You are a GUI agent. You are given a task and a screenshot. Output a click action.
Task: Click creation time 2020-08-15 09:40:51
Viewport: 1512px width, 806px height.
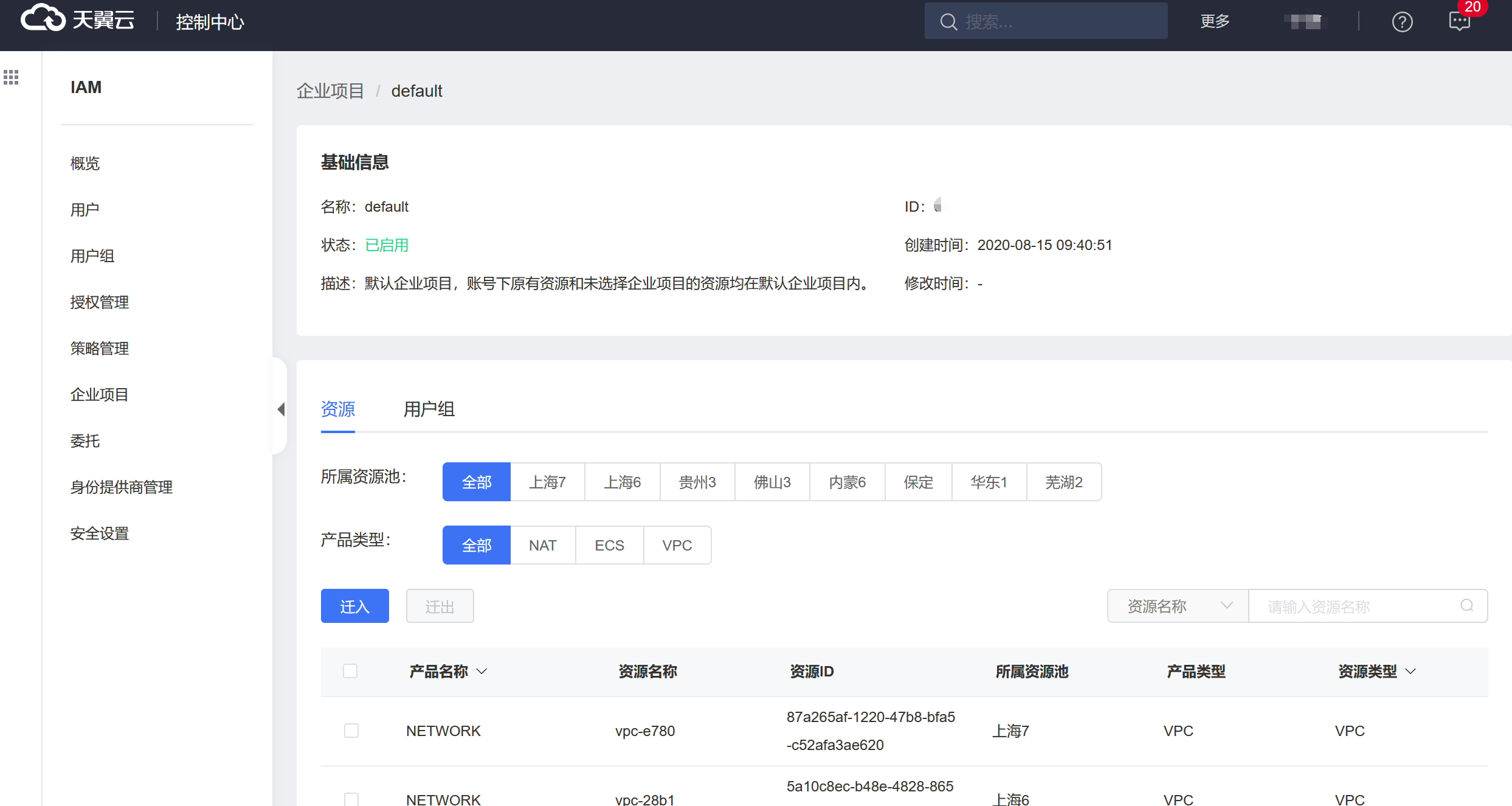[x=1044, y=245]
